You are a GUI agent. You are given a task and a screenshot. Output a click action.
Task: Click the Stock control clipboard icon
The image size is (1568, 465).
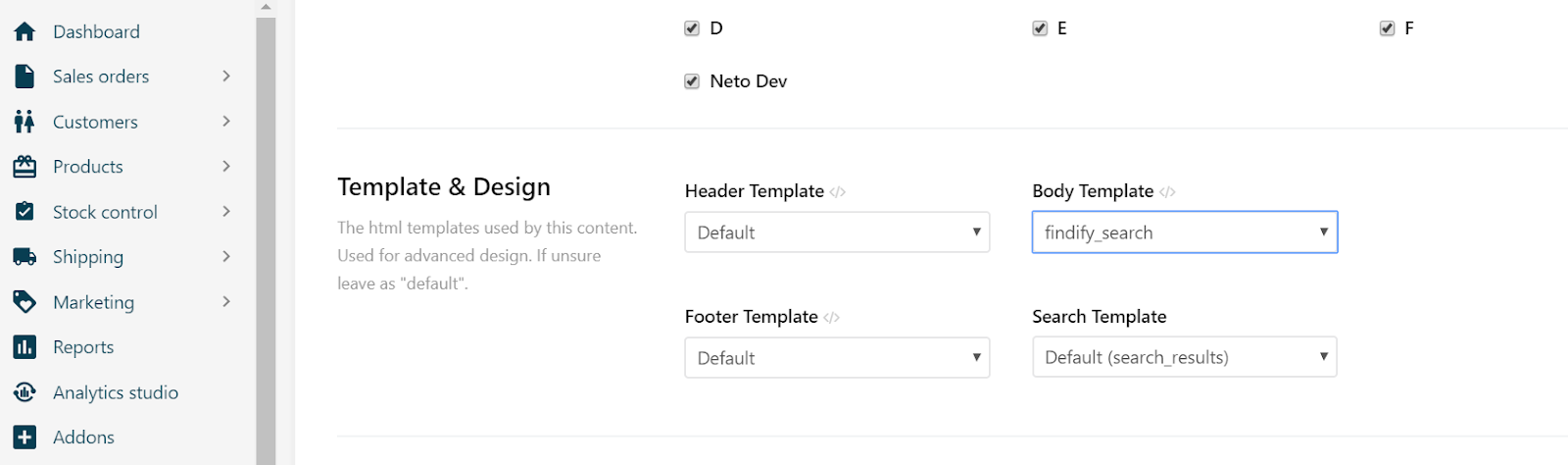pos(24,212)
